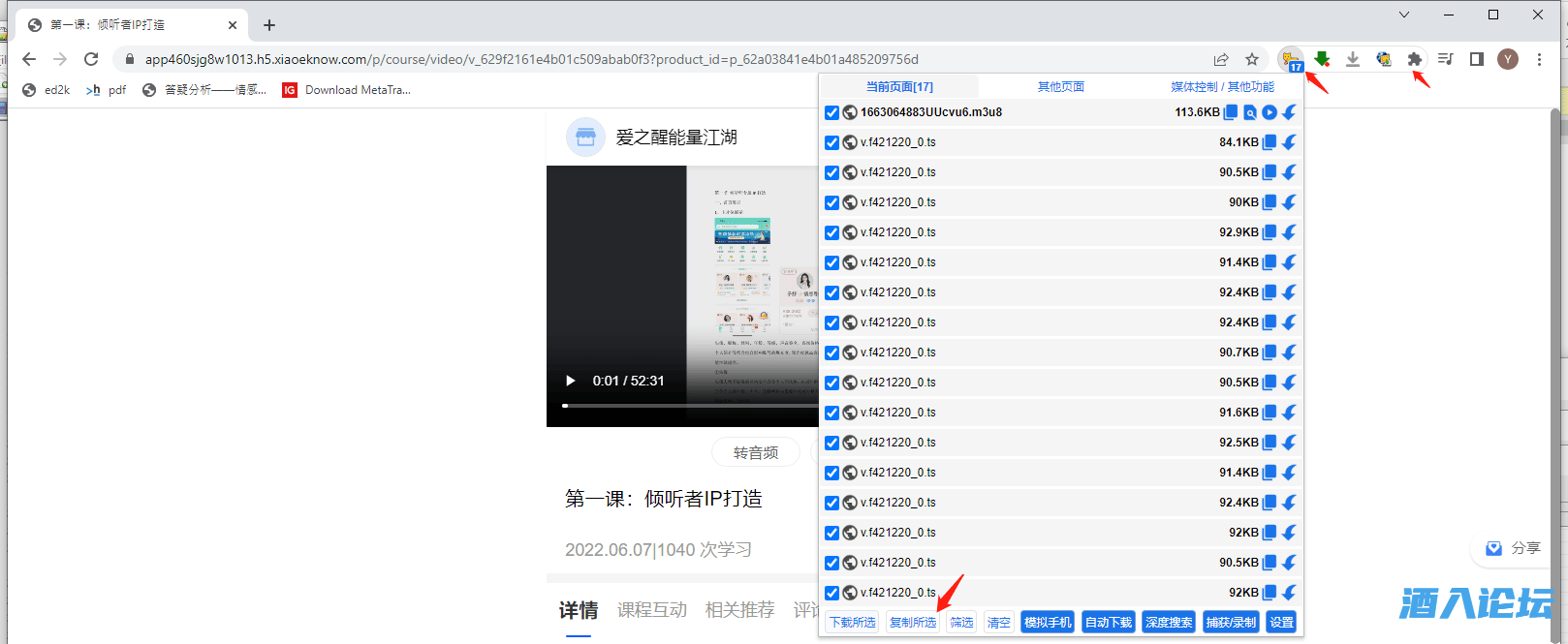Viewport: 1568px width, 644px height.
Task: Click play icon on the m3u8 row
Action: pos(1270,112)
